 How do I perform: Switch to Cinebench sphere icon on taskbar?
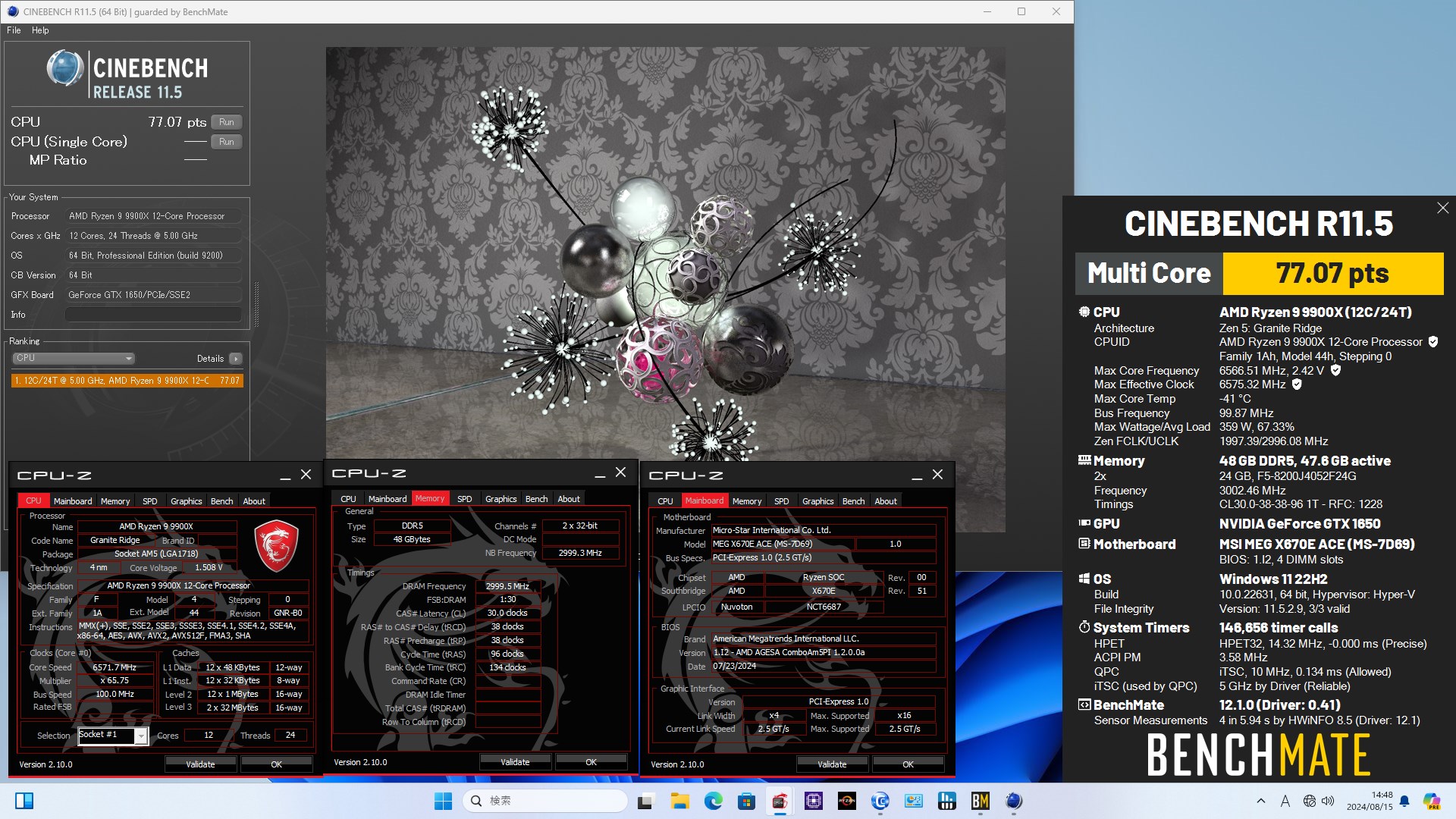point(1013,801)
